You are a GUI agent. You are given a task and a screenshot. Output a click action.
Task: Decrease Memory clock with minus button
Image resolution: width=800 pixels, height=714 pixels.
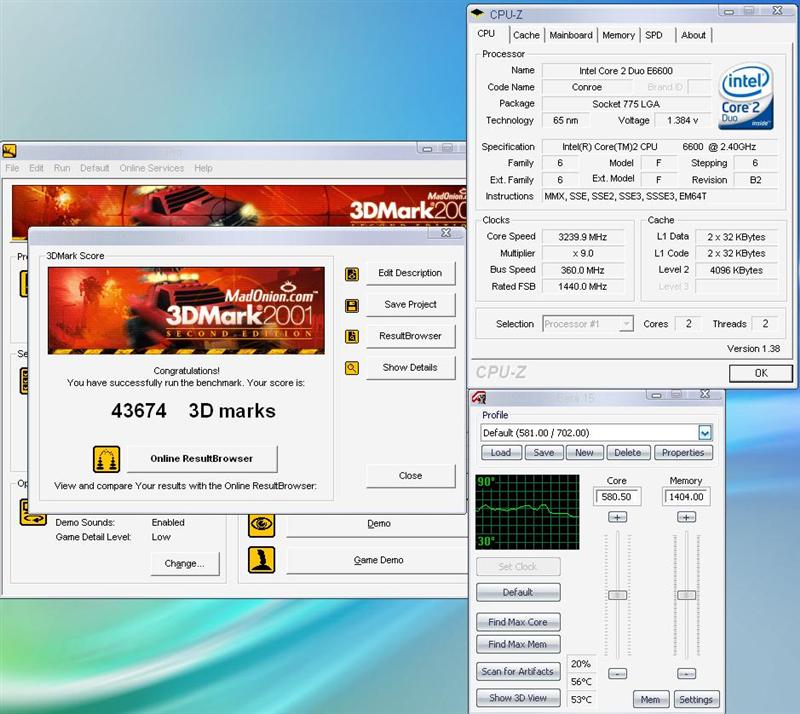point(686,674)
